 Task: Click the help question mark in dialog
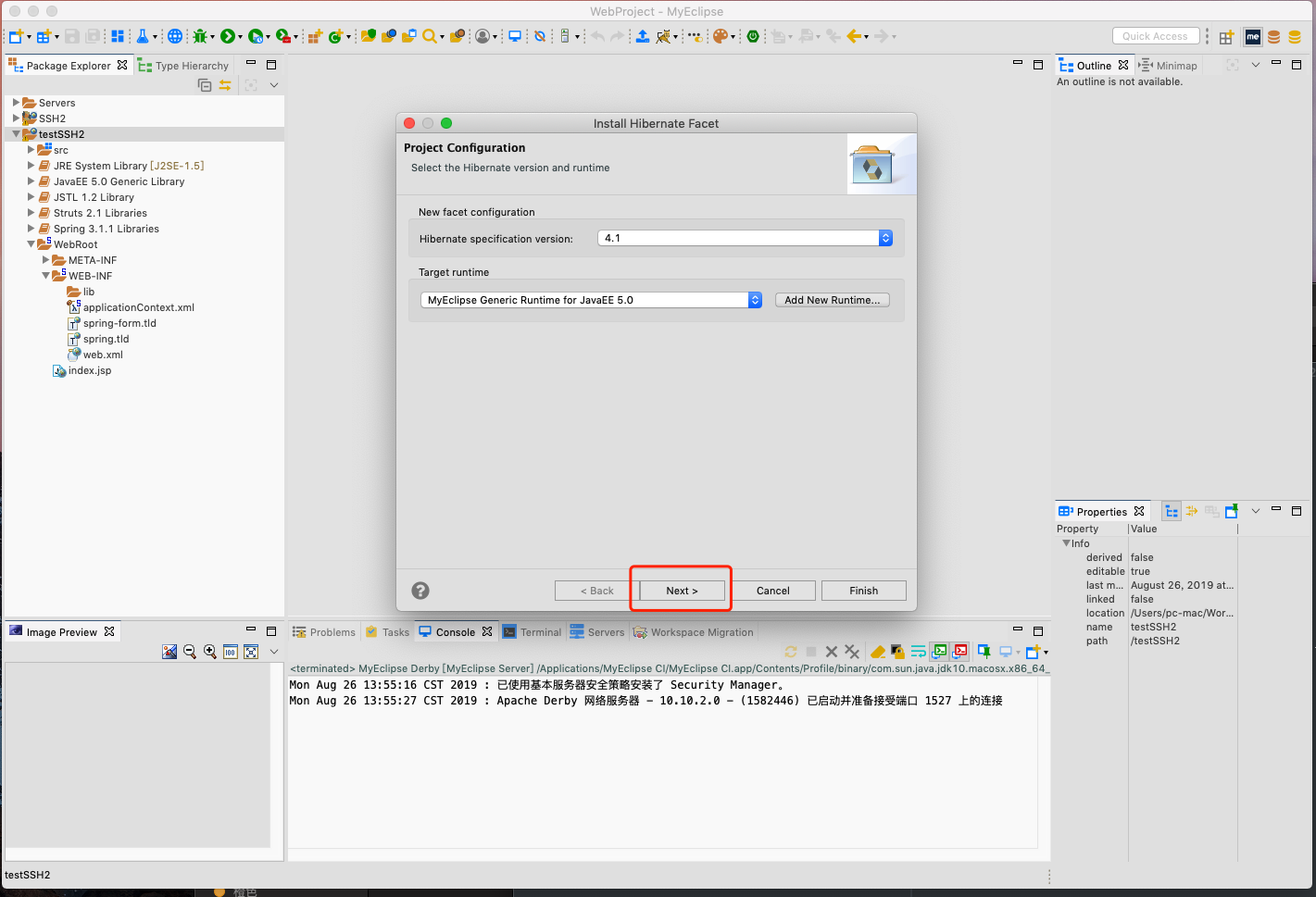pos(420,591)
